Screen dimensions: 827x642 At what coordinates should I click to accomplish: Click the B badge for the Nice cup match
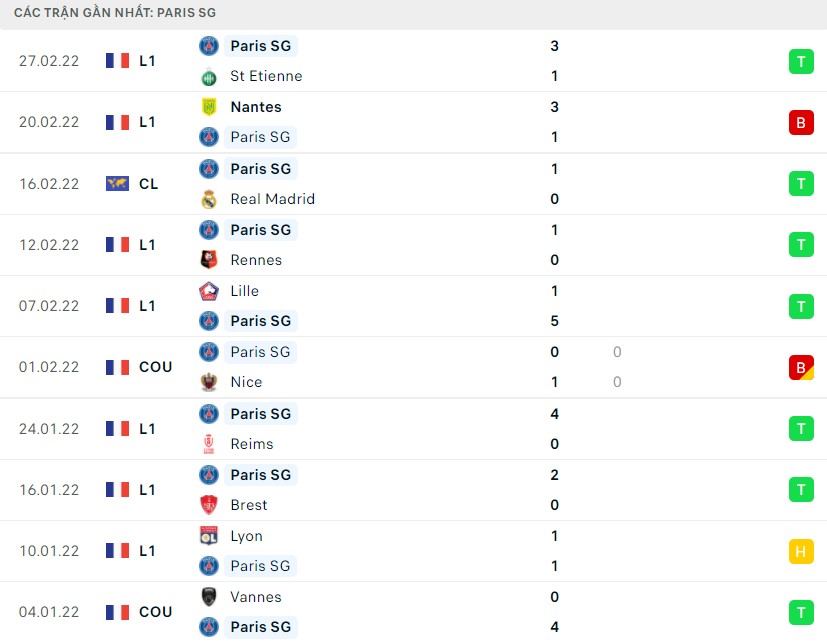[801, 368]
